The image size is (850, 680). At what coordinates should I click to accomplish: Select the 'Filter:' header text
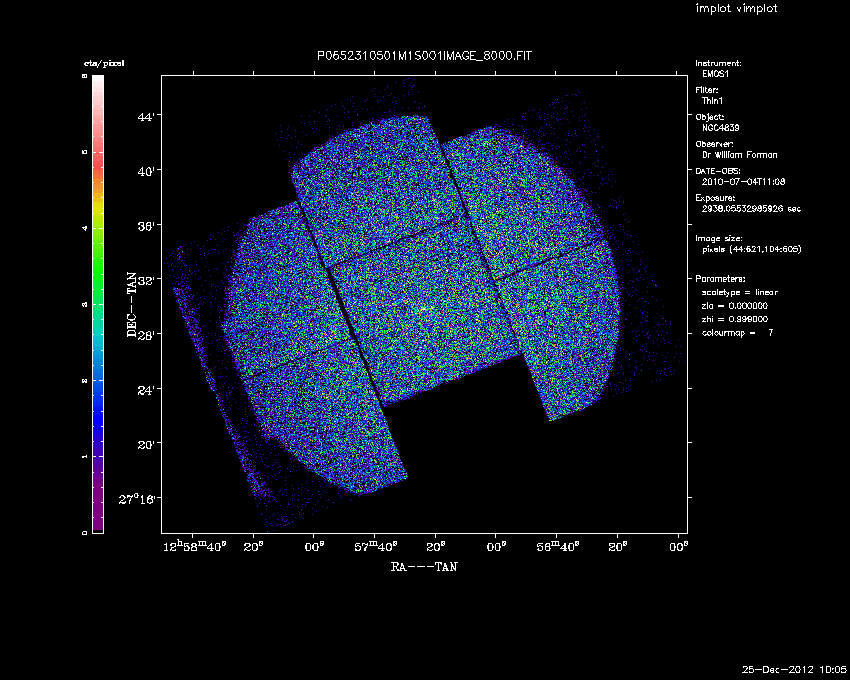(707, 90)
